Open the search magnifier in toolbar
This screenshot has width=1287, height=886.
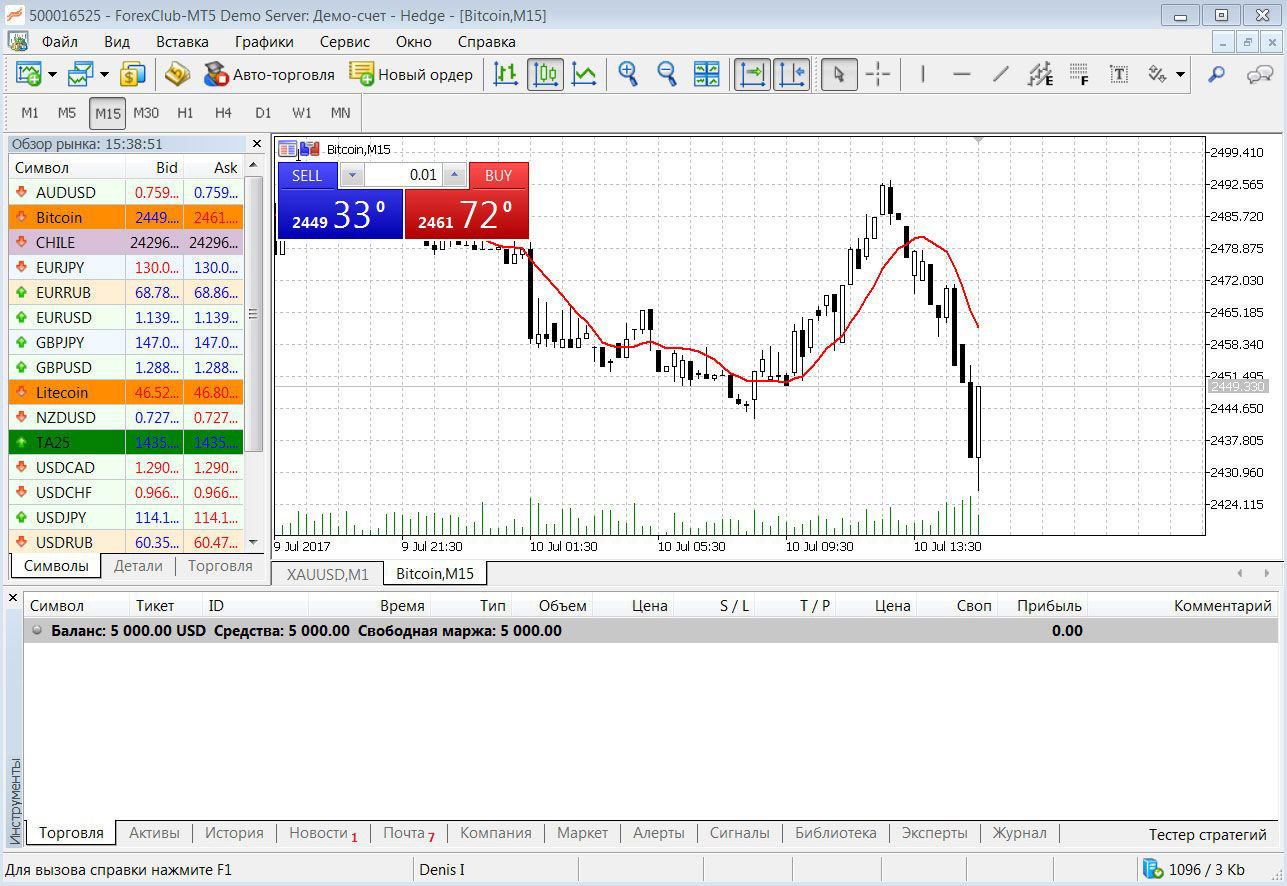click(x=1216, y=74)
